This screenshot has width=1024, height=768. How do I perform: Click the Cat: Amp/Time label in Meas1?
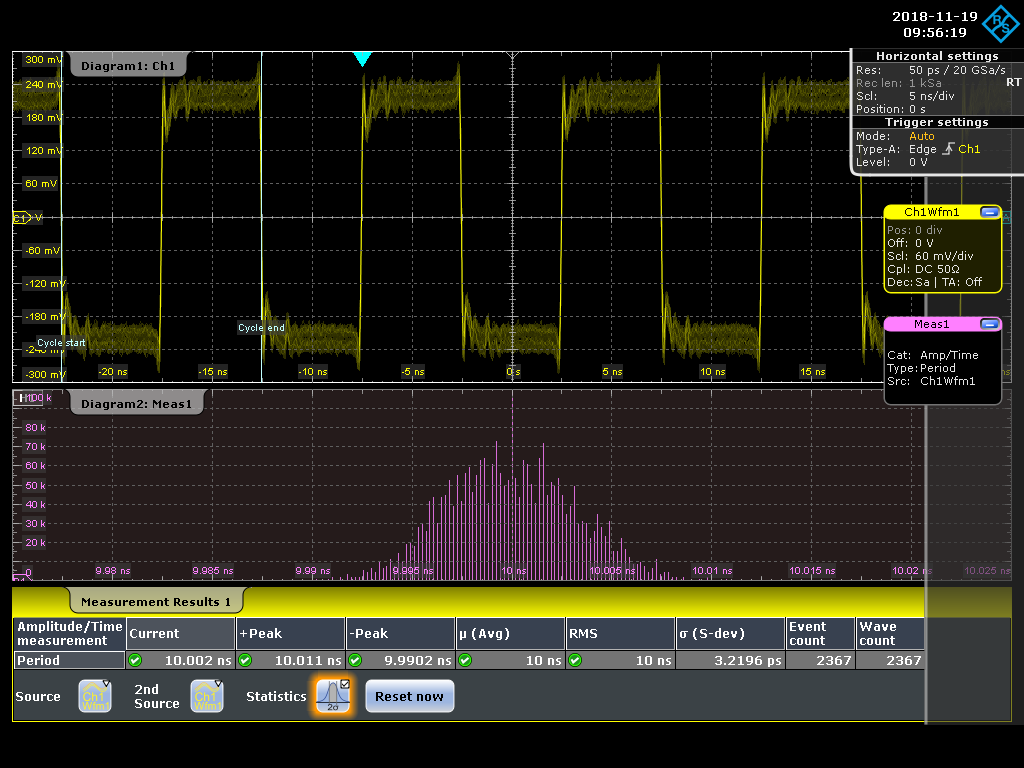click(933, 355)
